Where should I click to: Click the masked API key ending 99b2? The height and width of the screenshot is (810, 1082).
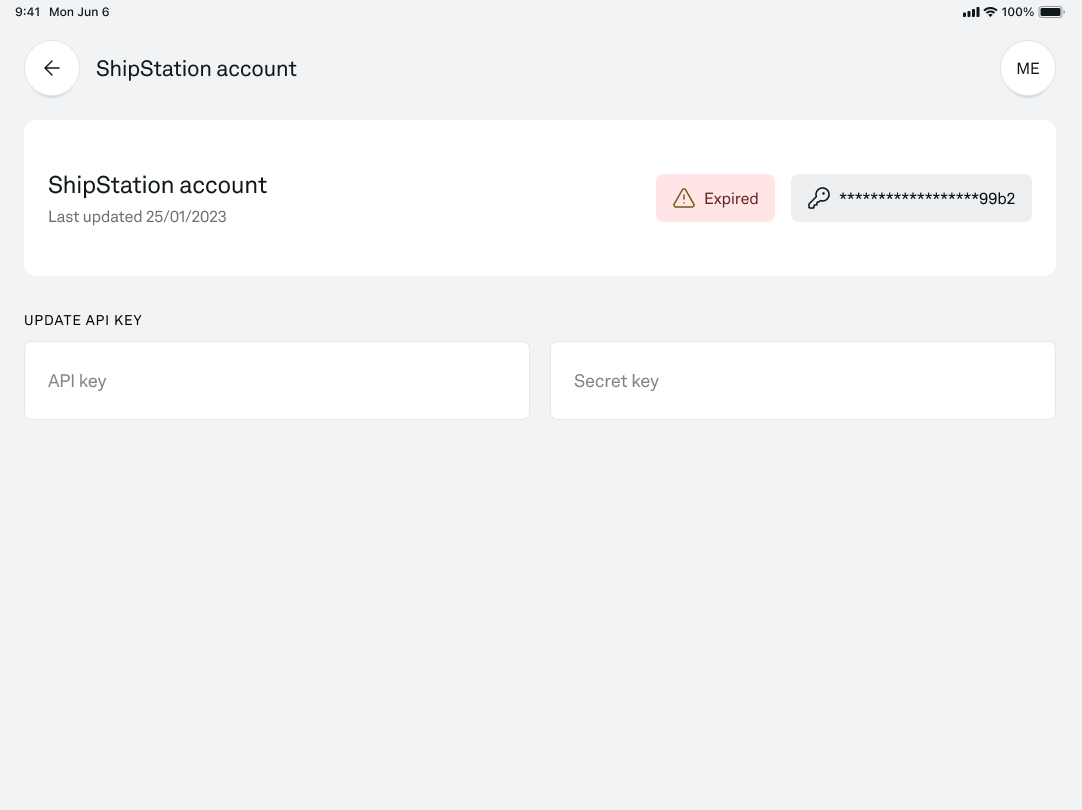click(x=926, y=198)
